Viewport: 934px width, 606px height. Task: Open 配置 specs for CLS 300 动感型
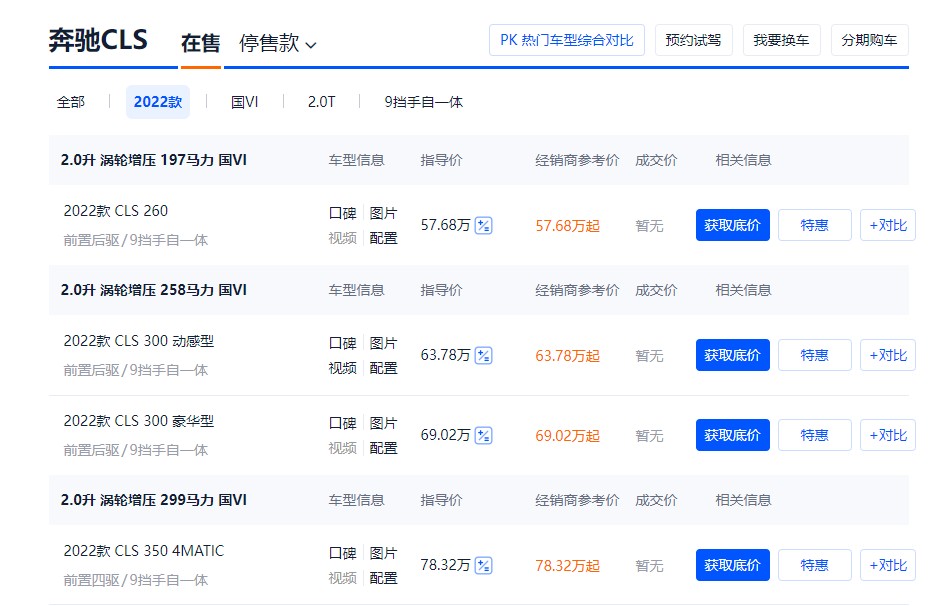click(383, 368)
